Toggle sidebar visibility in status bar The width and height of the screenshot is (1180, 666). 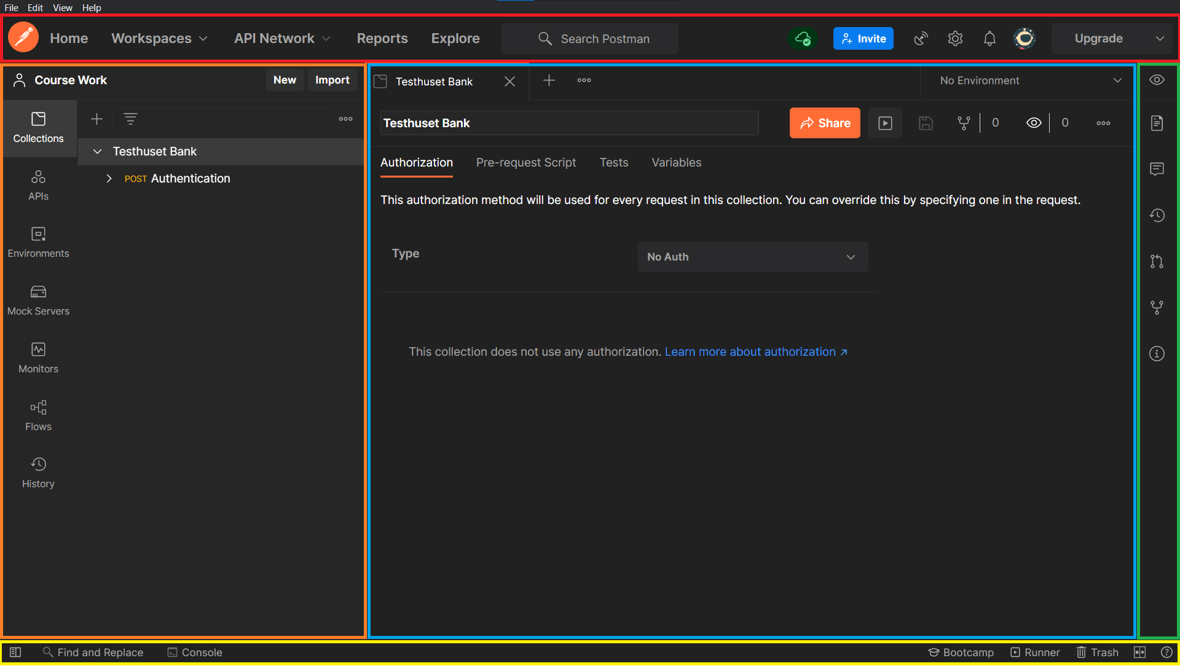(15, 653)
